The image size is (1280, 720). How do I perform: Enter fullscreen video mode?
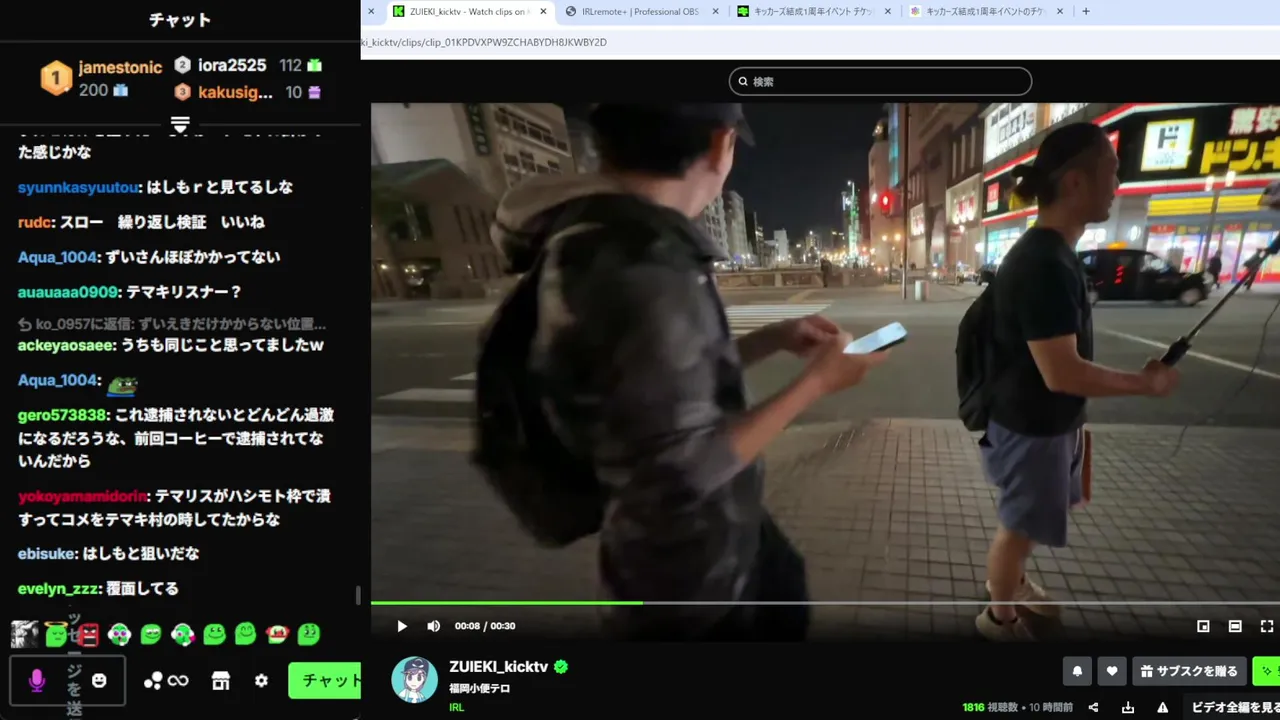[x=1267, y=626]
